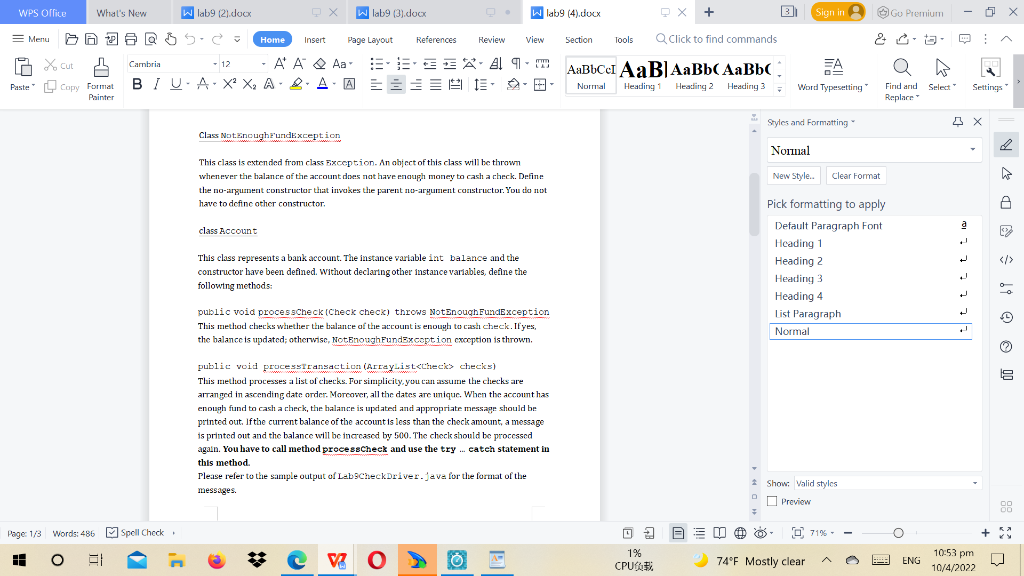Insert numbered list

(402, 63)
